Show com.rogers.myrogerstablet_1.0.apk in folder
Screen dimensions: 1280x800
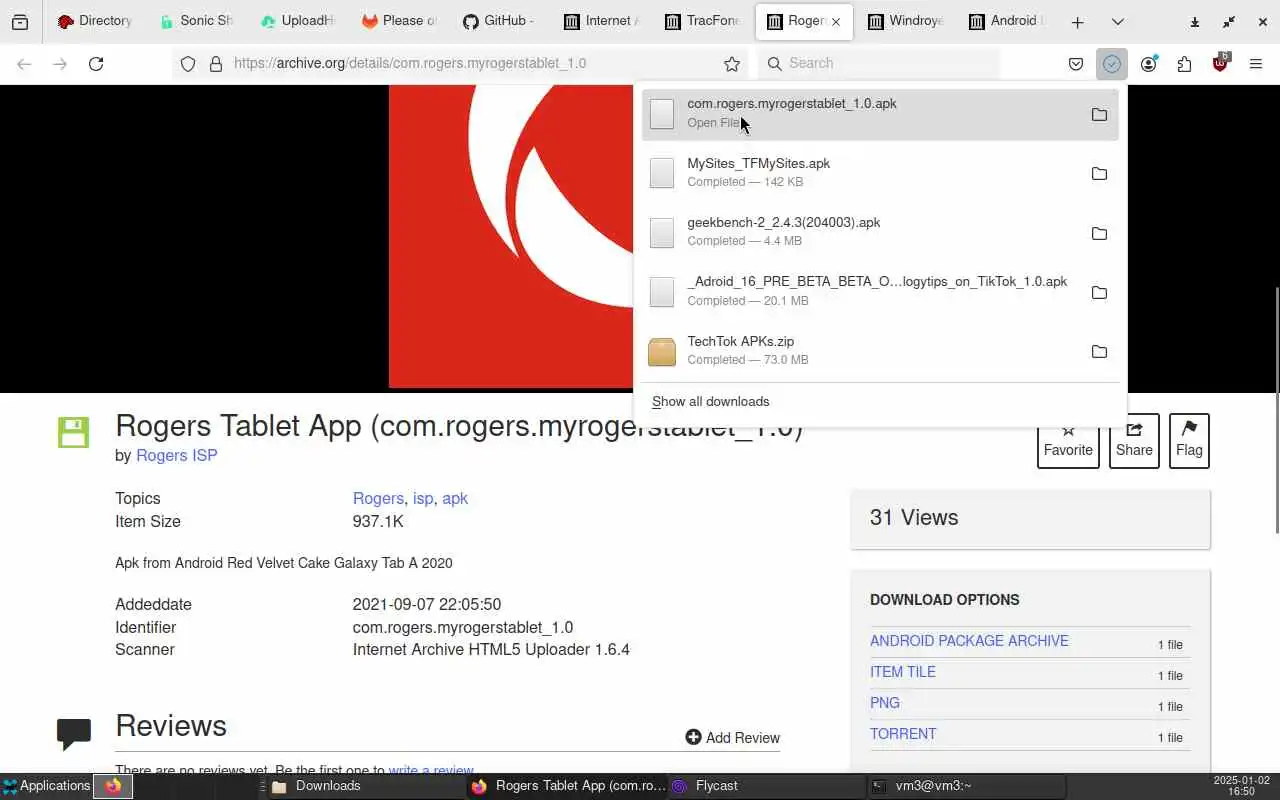pos(1099,114)
